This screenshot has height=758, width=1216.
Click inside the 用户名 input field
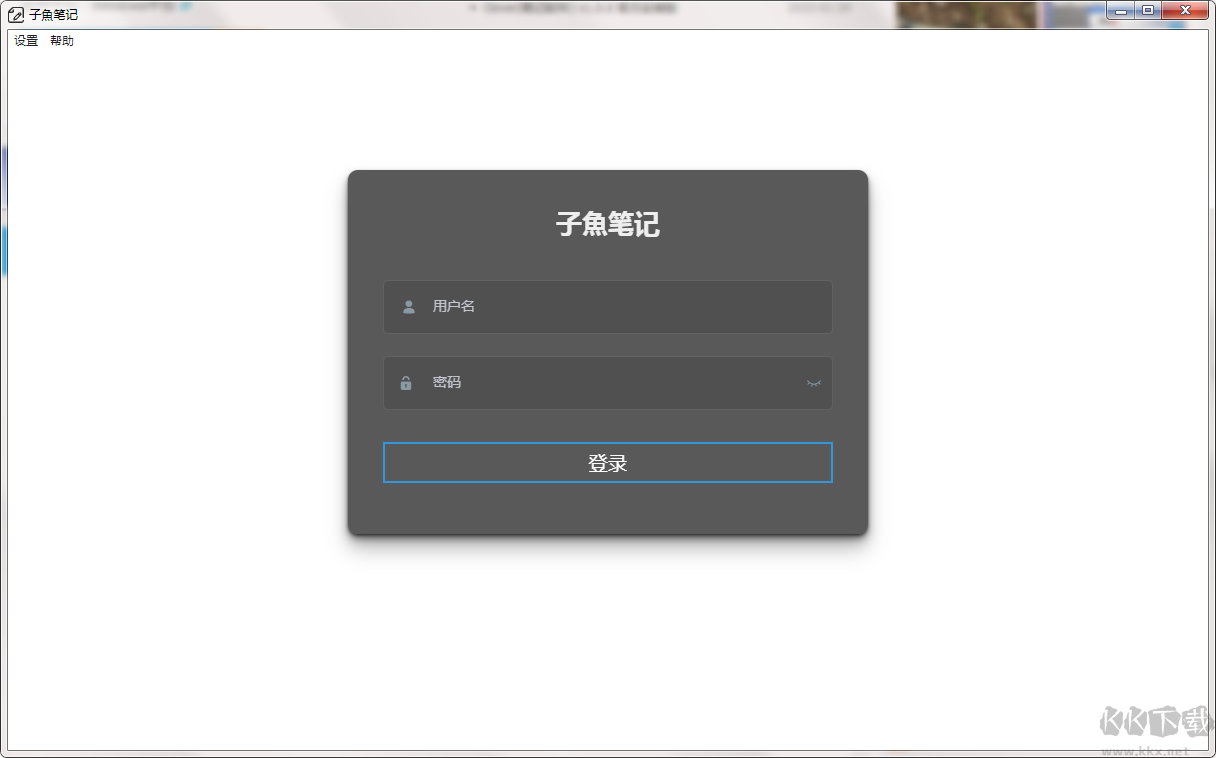(600, 307)
